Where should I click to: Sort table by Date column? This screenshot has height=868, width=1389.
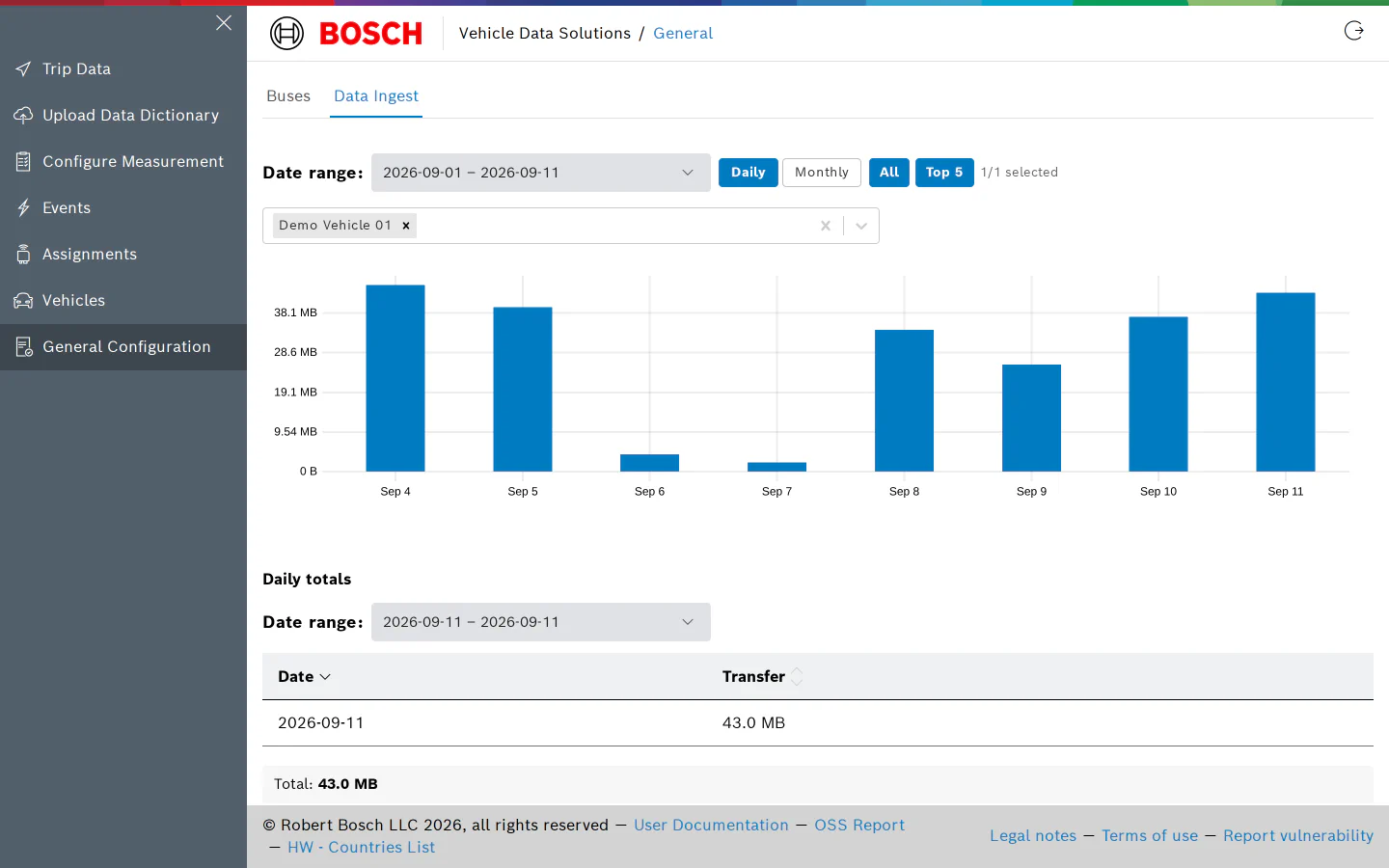(x=304, y=677)
